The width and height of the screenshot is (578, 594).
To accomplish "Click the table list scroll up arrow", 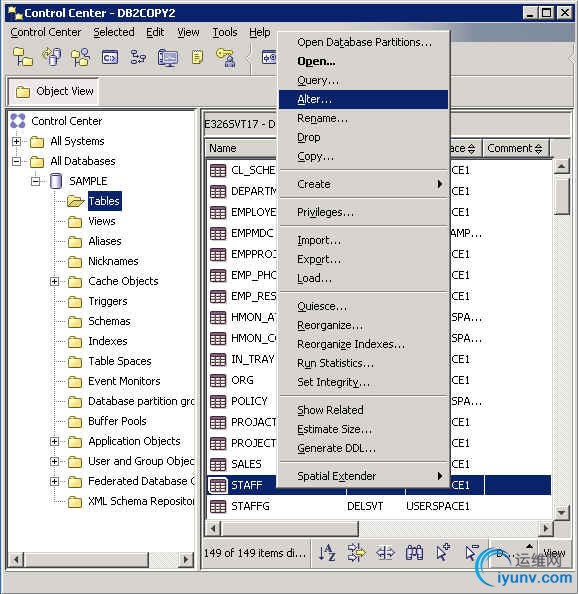I will click(562, 166).
